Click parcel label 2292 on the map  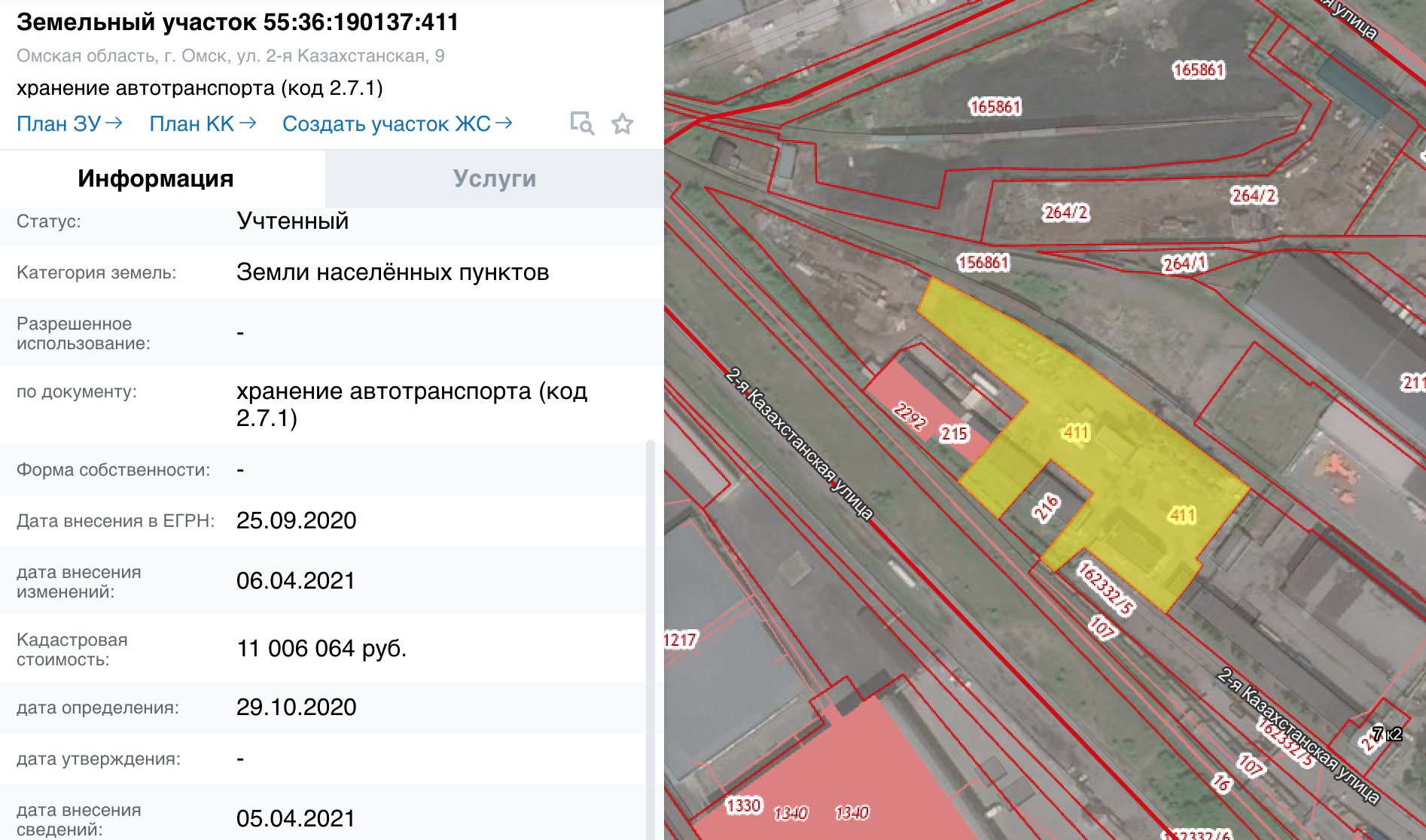click(x=910, y=415)
